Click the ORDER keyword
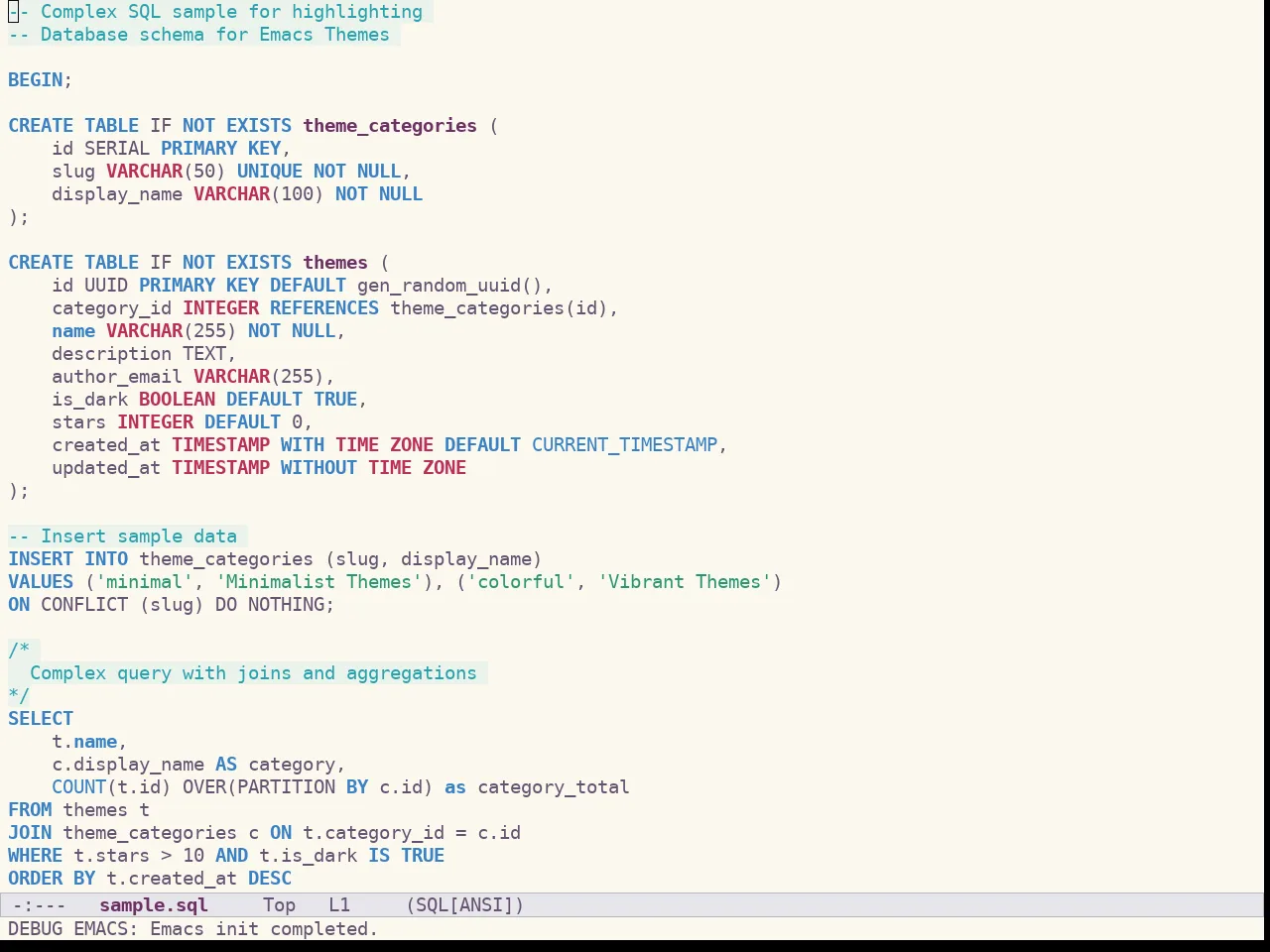Image resolution: width=1270 pixels, height=952 pixels. [x=36, y=879]
